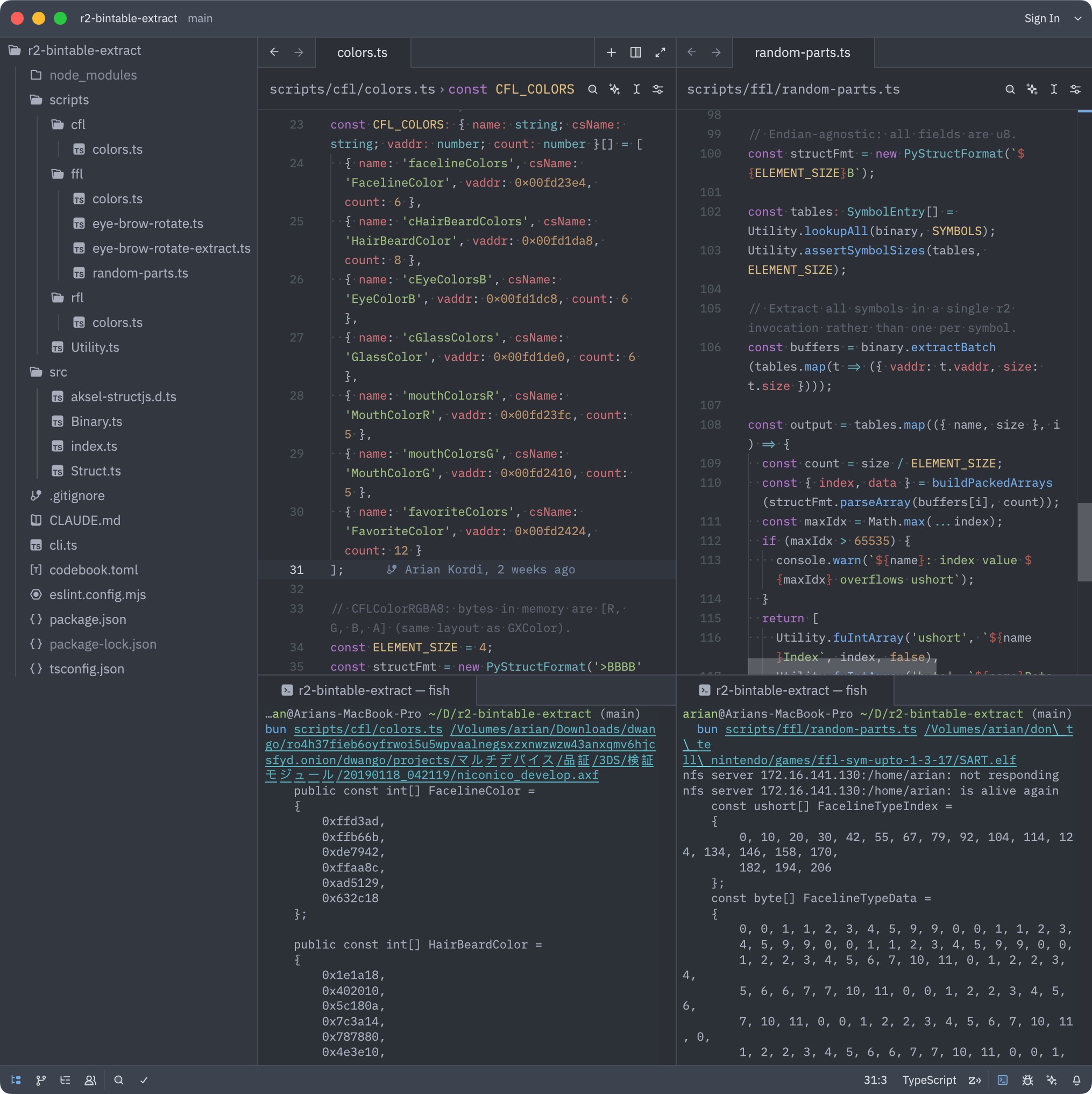
Task: Toggle the project panel icon in status bar
Action: (x=16, y=1080)
